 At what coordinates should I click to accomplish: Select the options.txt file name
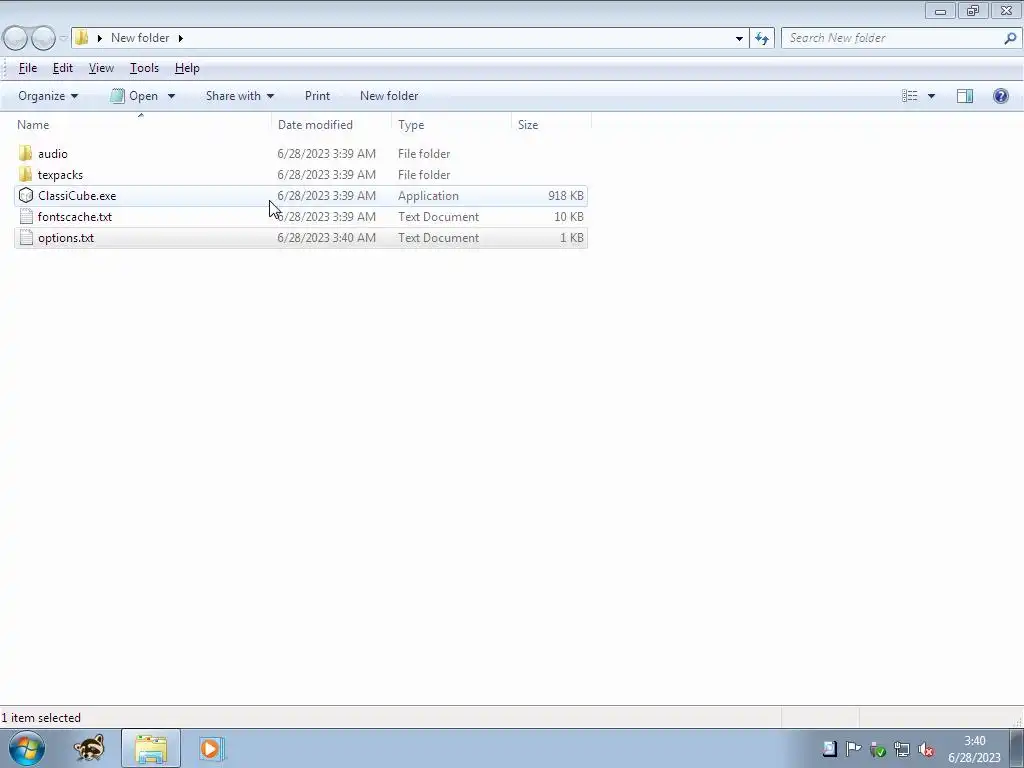tap(66, 238)
